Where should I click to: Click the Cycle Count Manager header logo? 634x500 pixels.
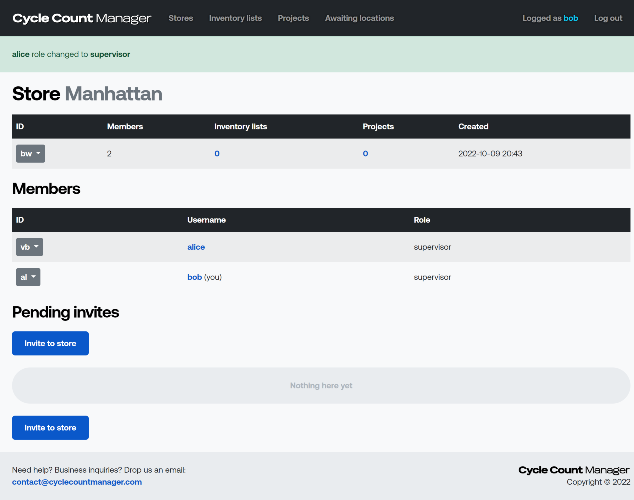click(x=82, y=18)
